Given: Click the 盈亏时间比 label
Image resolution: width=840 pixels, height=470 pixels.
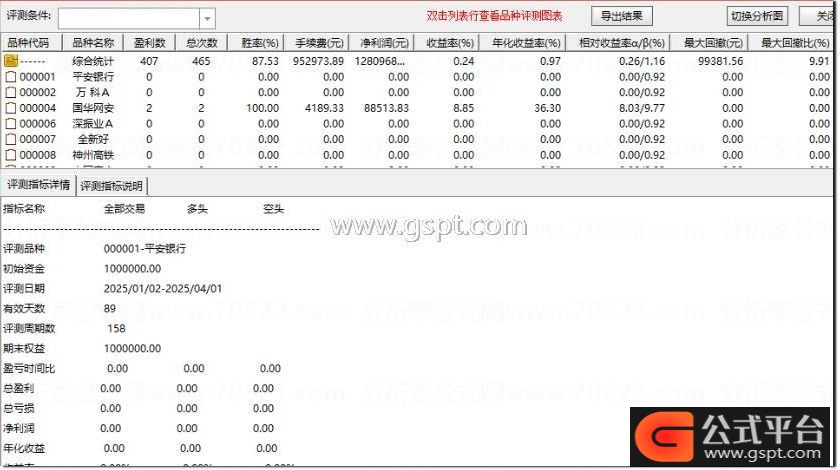Looking at the screenshot, I should 29,368.
